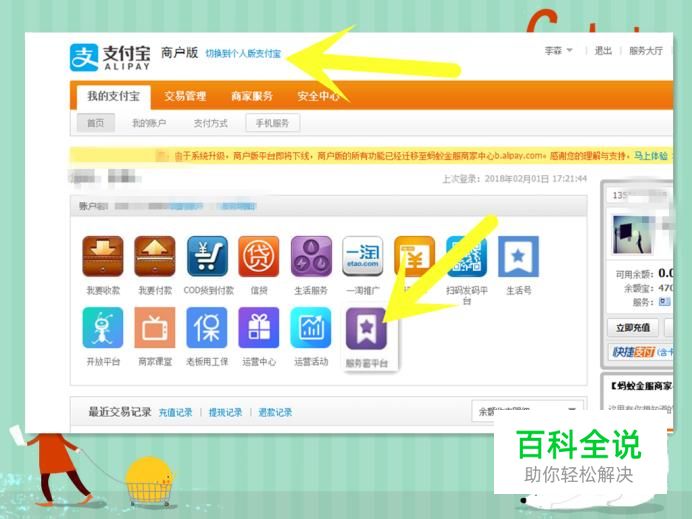This screenshot has height=519, width=692.
Task: Expand the 余额 filter dropdown
Action: pyautogui.click(x=528, y=410)
